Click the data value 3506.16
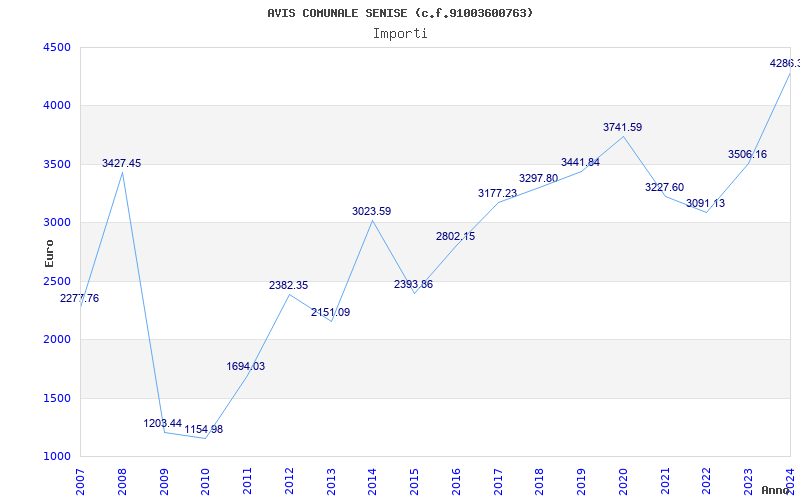This screenshot has height=500, width=800. pos(747,155)
